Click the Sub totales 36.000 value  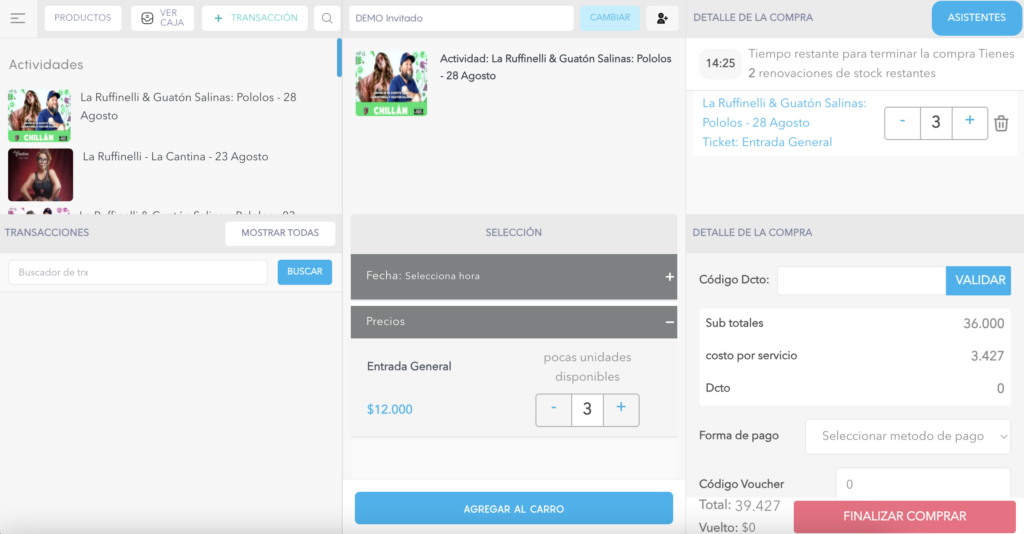point(984,324)
